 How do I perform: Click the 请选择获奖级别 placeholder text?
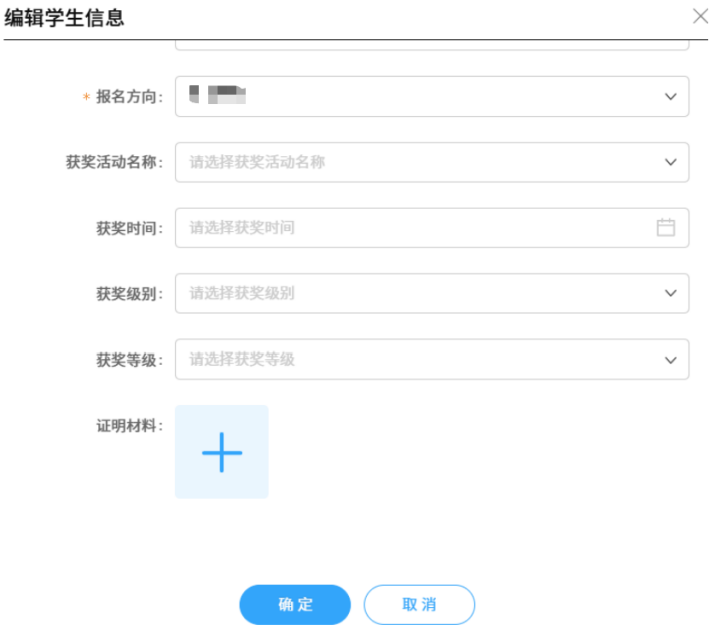pos(242,293)
